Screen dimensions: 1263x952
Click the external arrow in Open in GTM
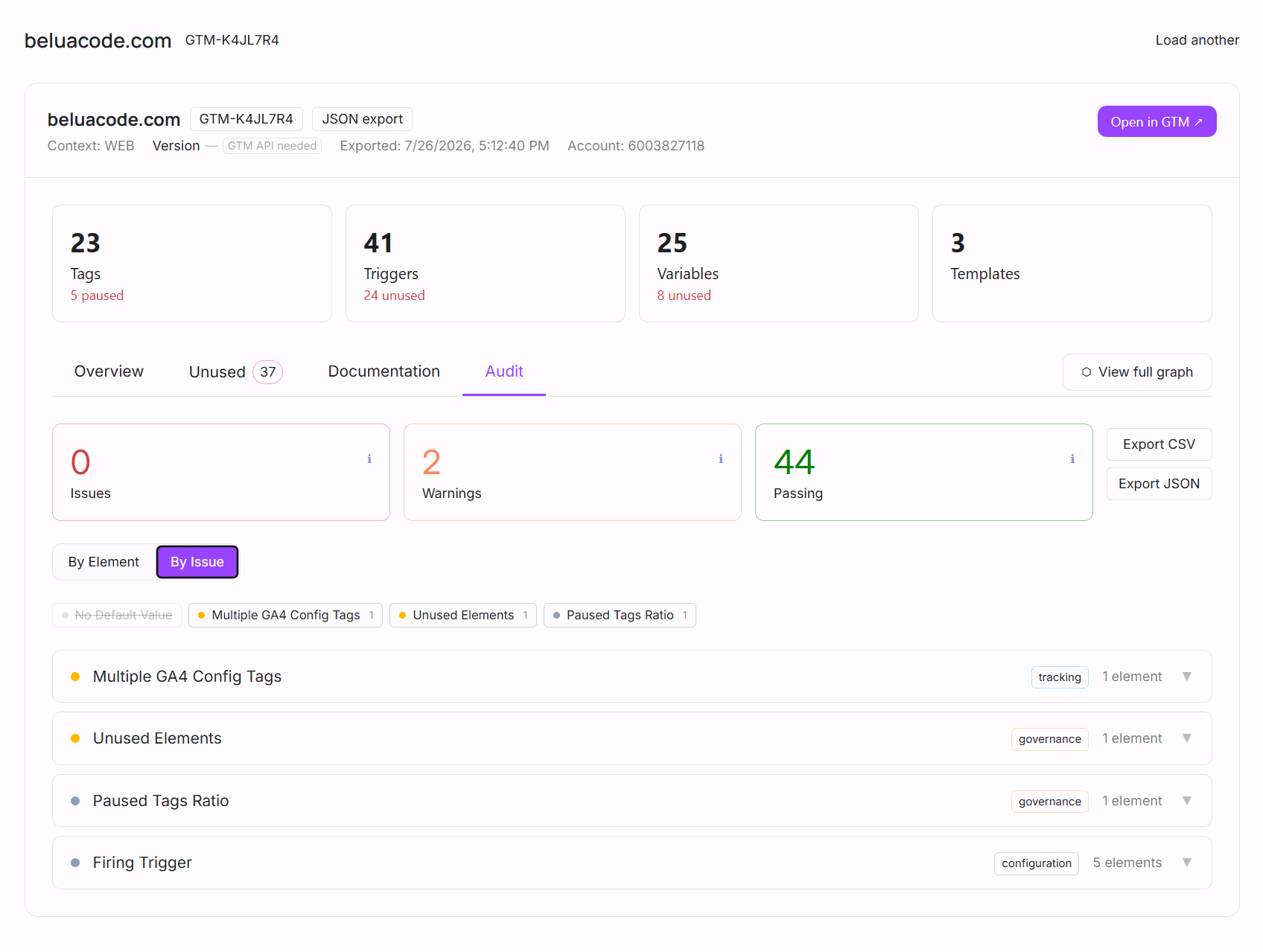[1198, 122]
